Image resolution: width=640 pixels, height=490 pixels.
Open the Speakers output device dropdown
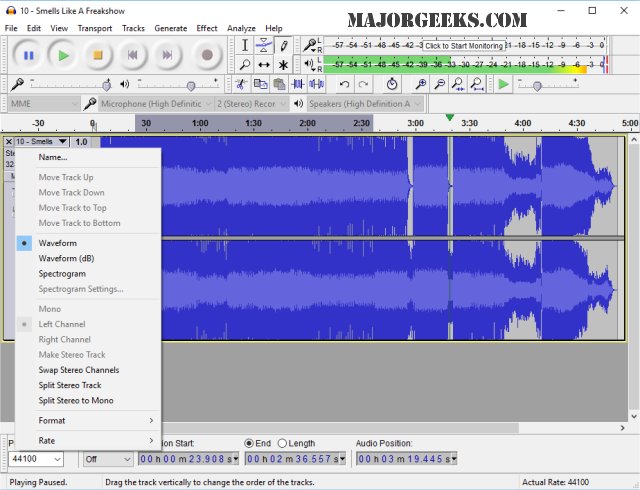365,104
